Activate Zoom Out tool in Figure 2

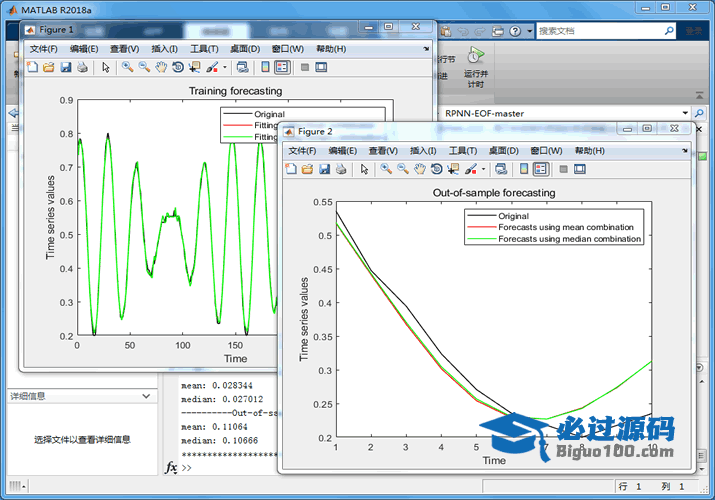403,169
